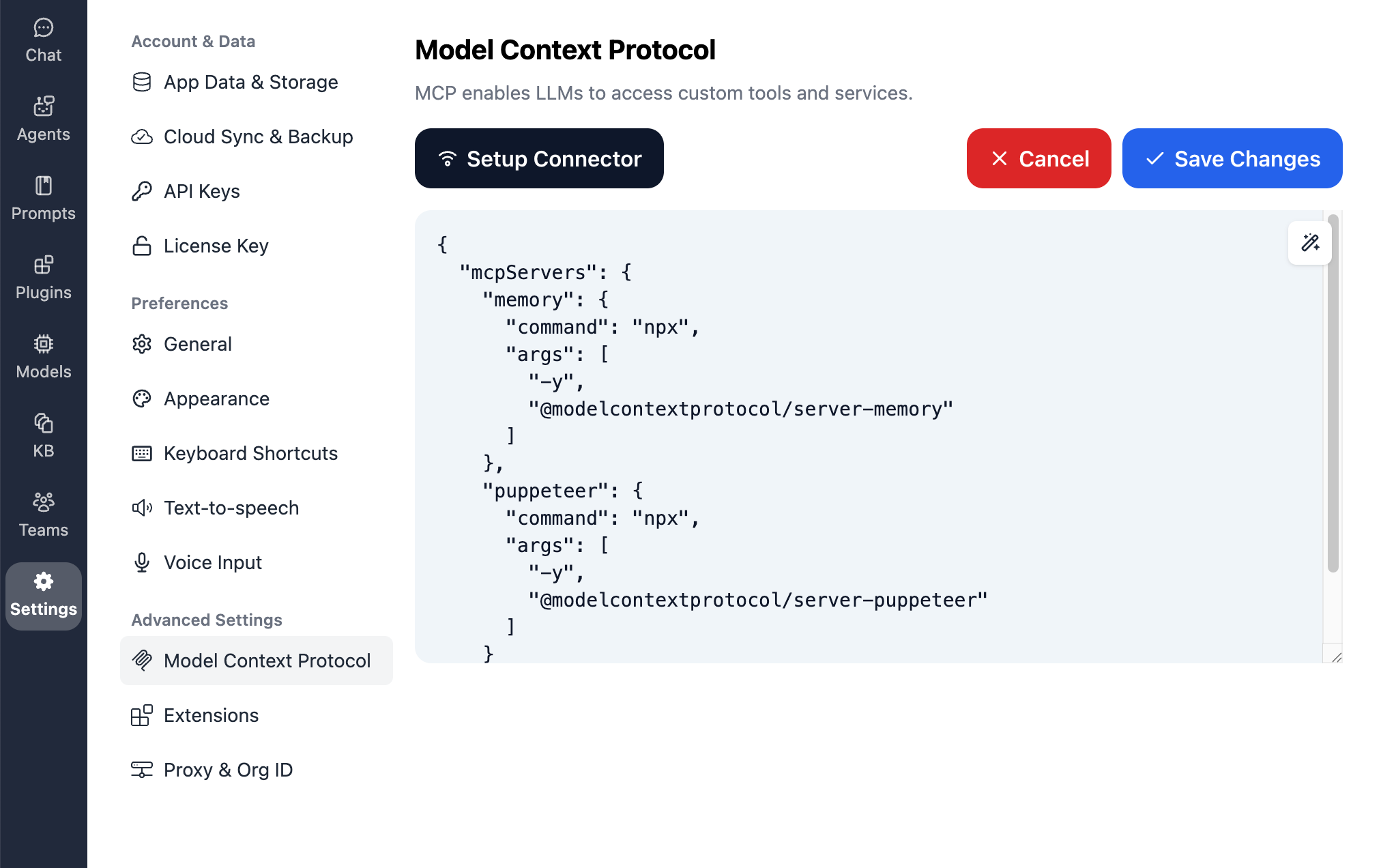Open the Chat section
1396x868 pixels.
(43, 40)
